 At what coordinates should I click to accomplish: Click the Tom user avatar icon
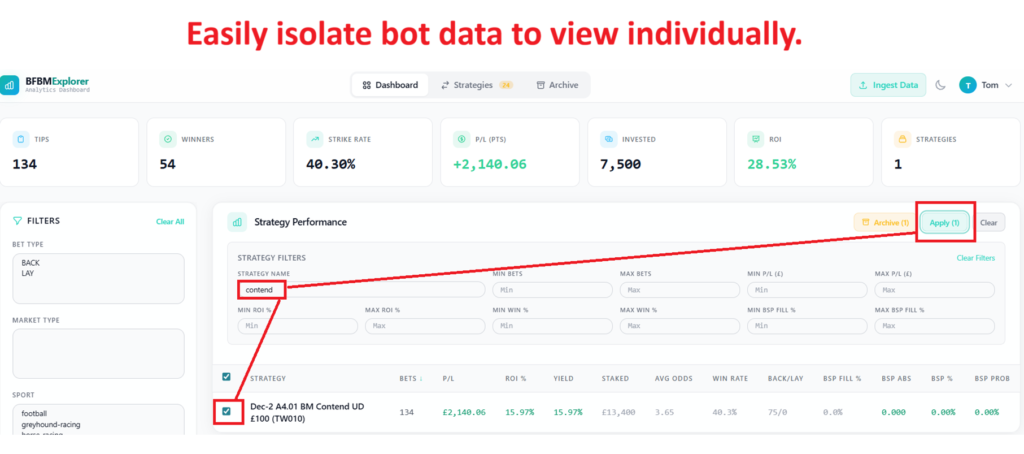pyautogui.click(x=967, y=85)
